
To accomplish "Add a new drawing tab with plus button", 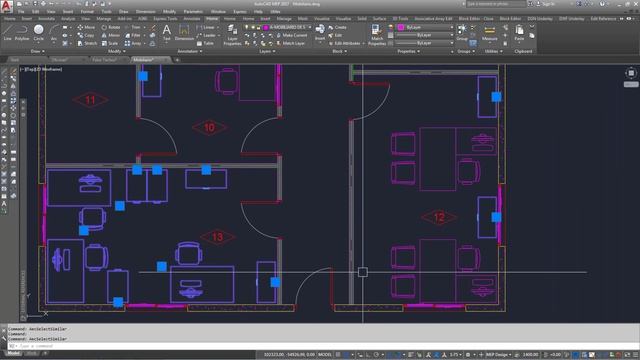I will 177,60.
